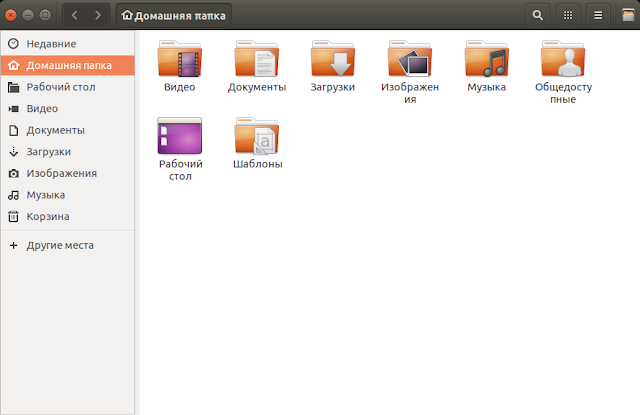Select Загрузки in the sidebar
The width and height of the screenshot is (640, 415).
point(68,152)
